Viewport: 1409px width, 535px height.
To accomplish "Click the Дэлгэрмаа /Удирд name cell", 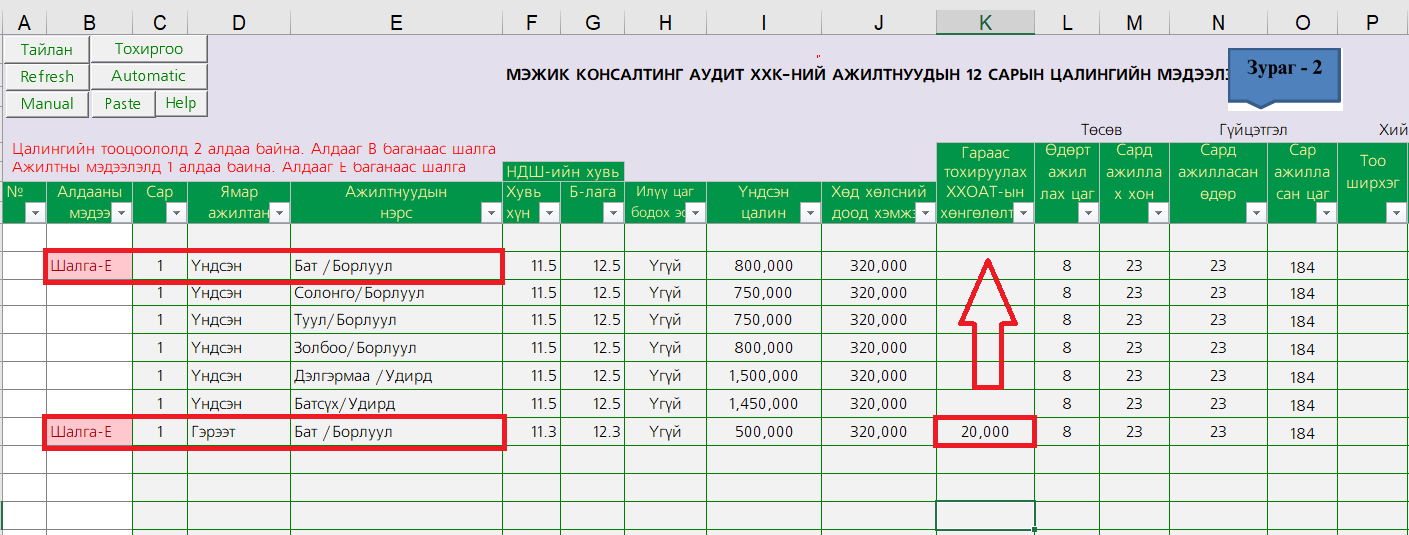I will click(x=396, y=376).
